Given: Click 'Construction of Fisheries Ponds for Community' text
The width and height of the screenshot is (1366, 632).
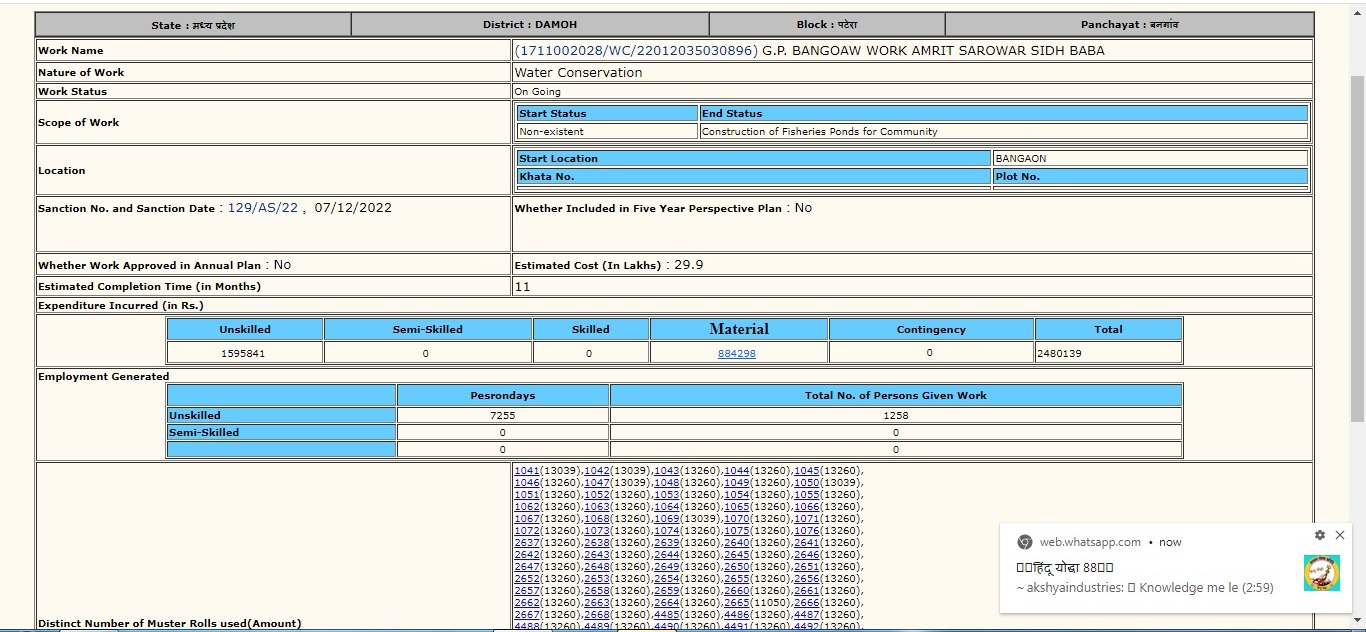Looking at the screenshot, I should (x=820, y=131).
